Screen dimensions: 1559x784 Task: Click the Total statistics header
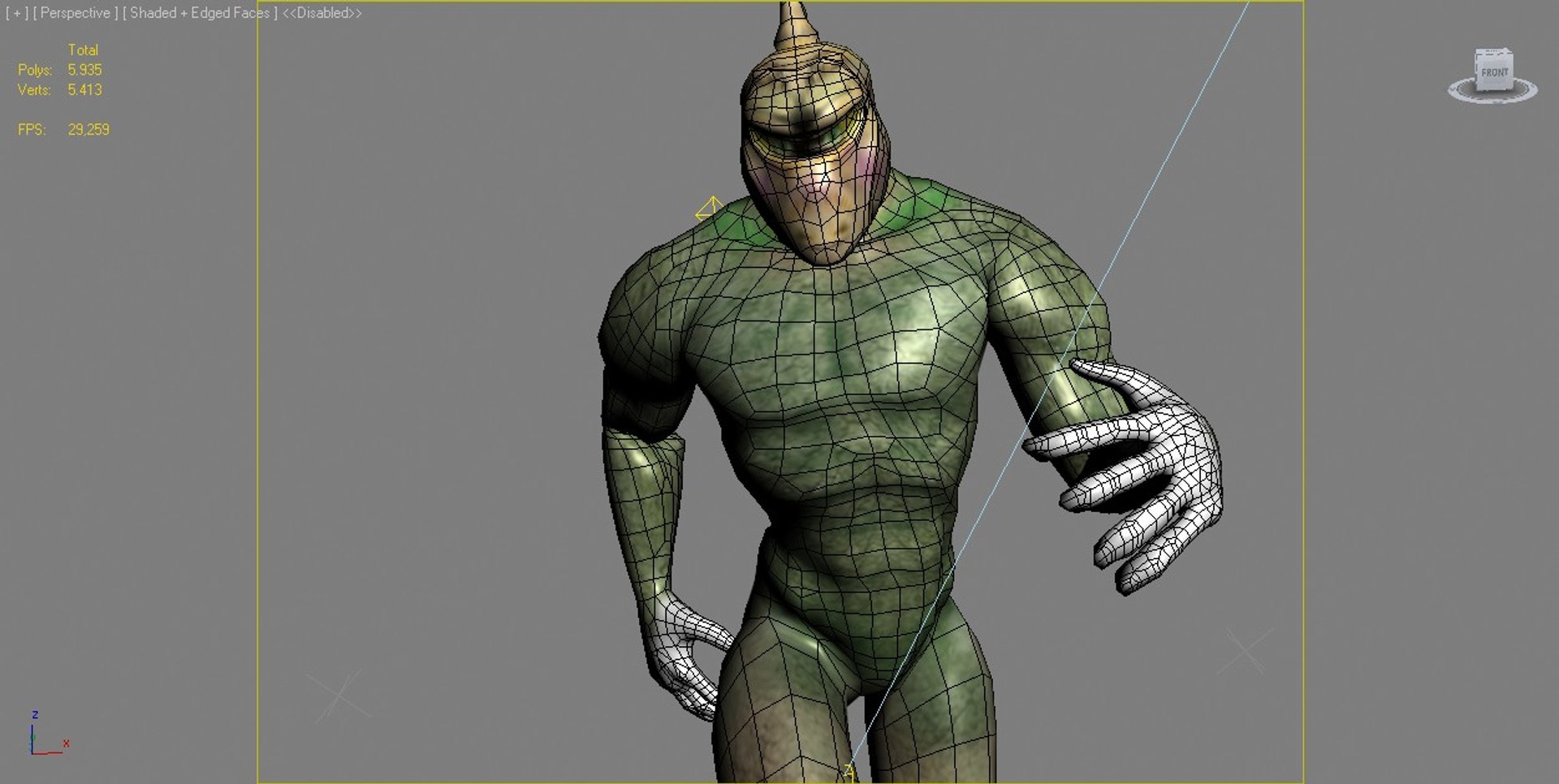click(x=83, y=50)
